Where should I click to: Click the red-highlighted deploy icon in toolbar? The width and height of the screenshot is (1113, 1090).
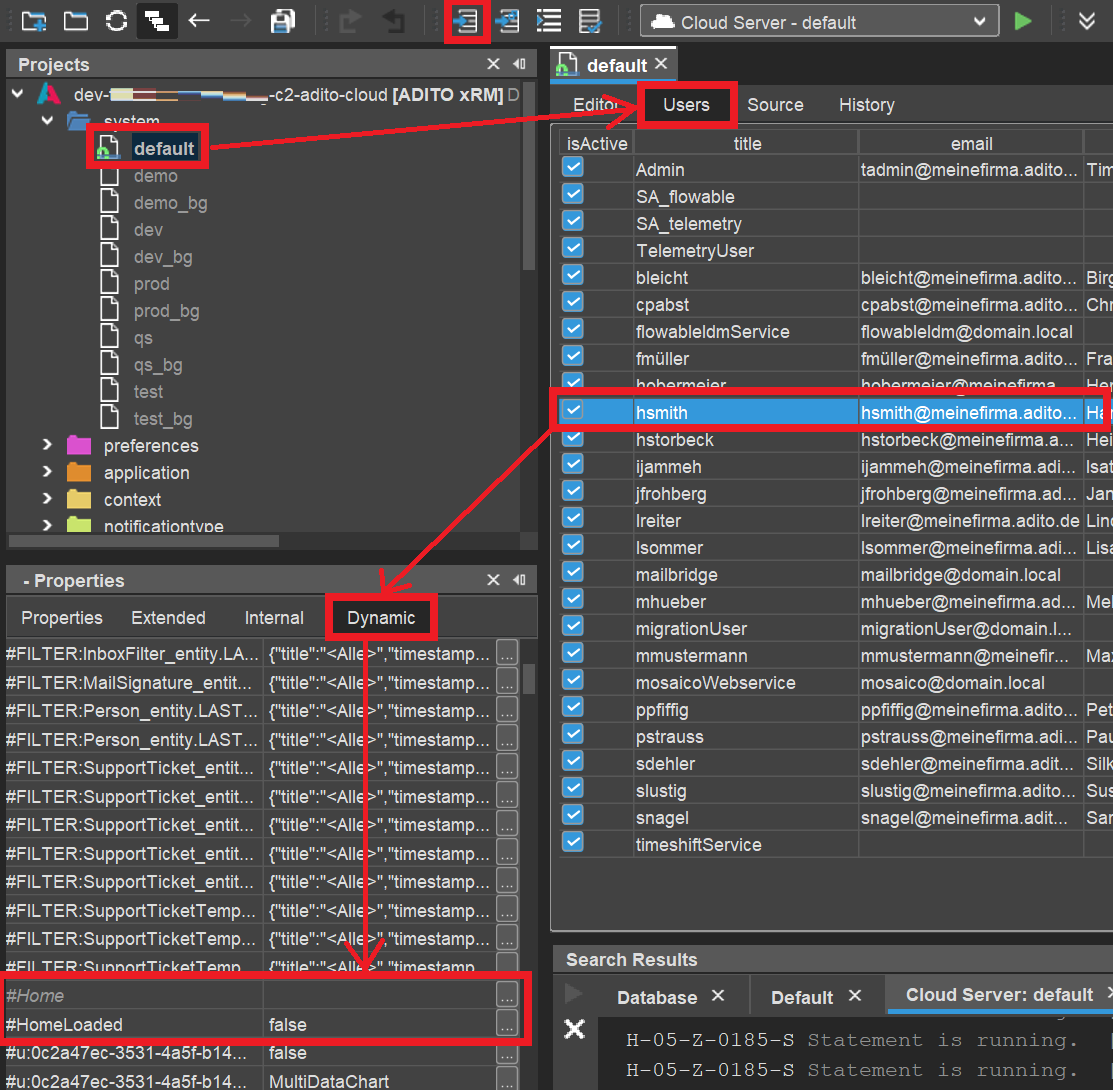click(x=466, y=21)
